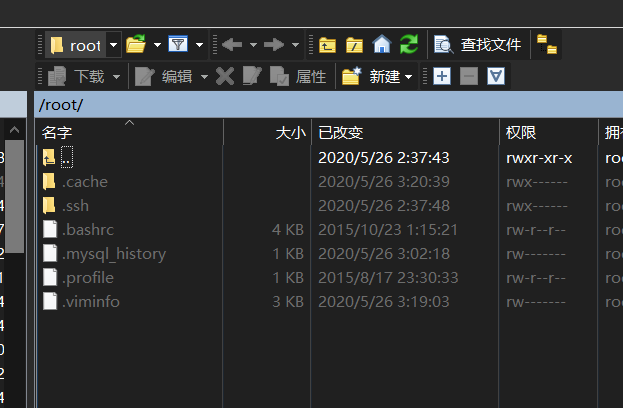The height and width of the screenshot is (408, 623).
Task: Click the select files plus icon
Action: 442,76
